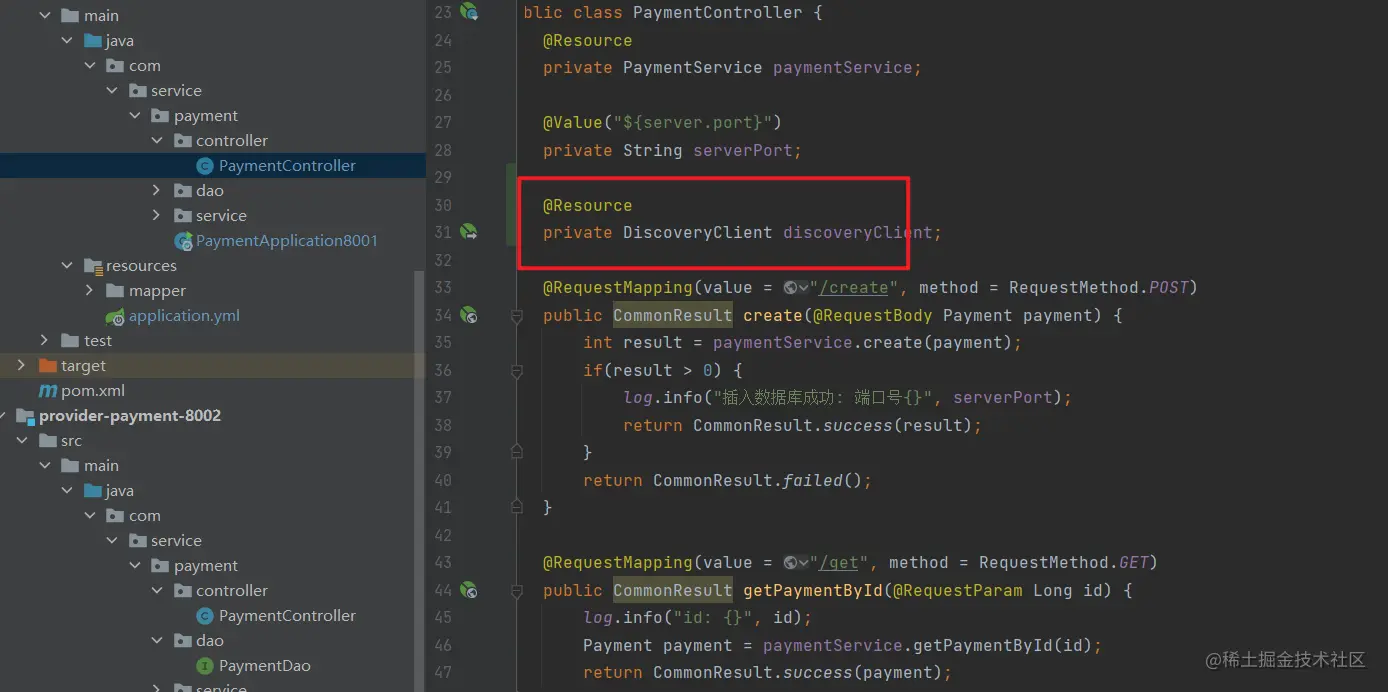Click the globe URL icon before "/create"

pyautogui.click(x=790, y=288)
